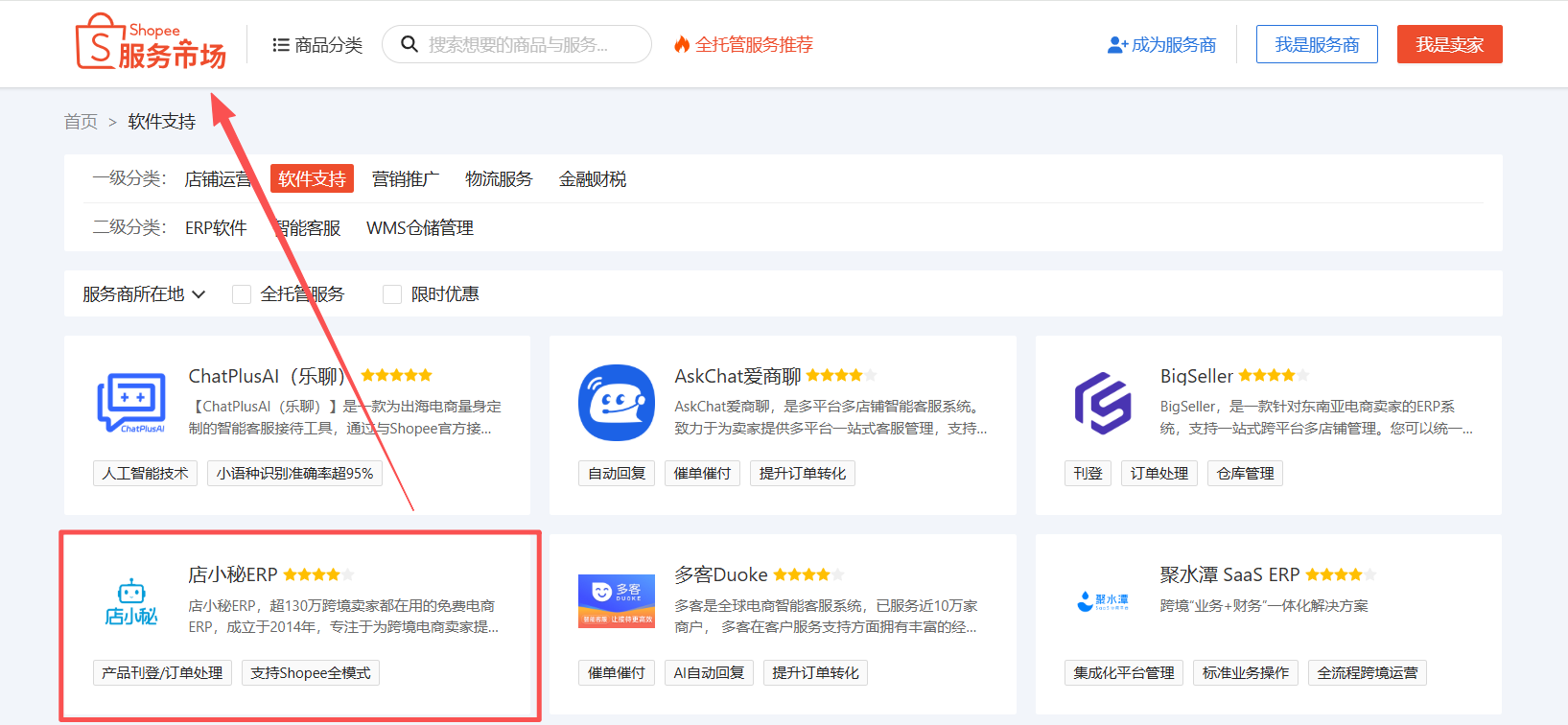Click the 我是卖家 button
The height and width of the screenshot is (725, 1568).
pos(1449,44)
